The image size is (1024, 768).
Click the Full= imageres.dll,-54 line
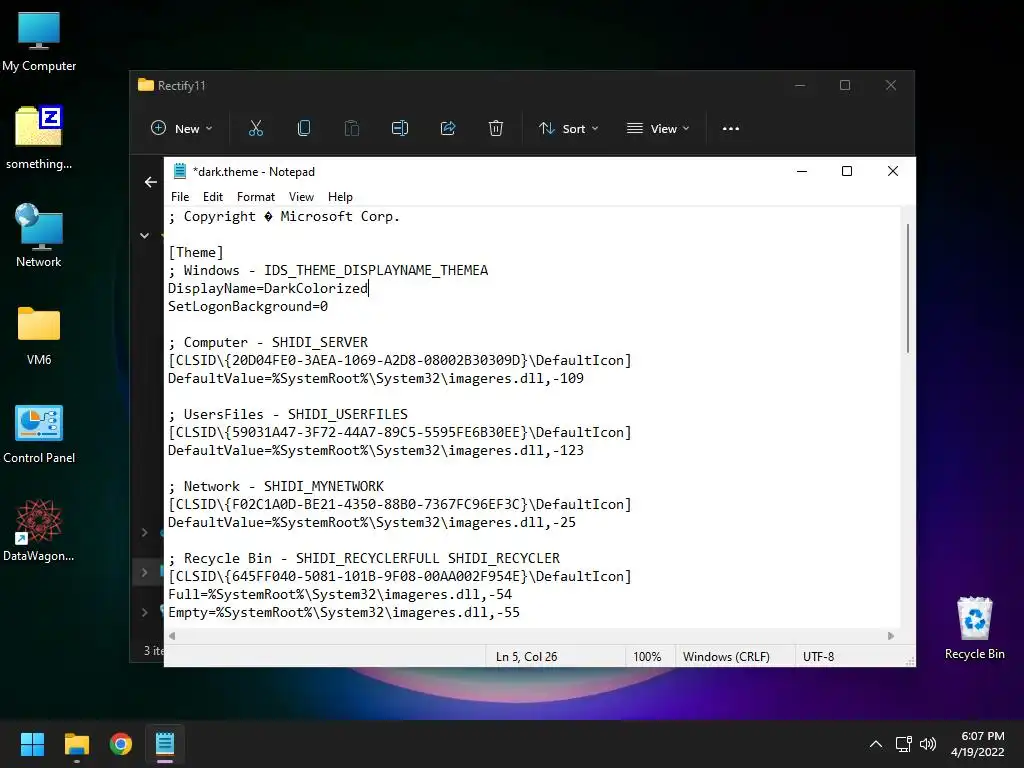click(x=340, y=594)
